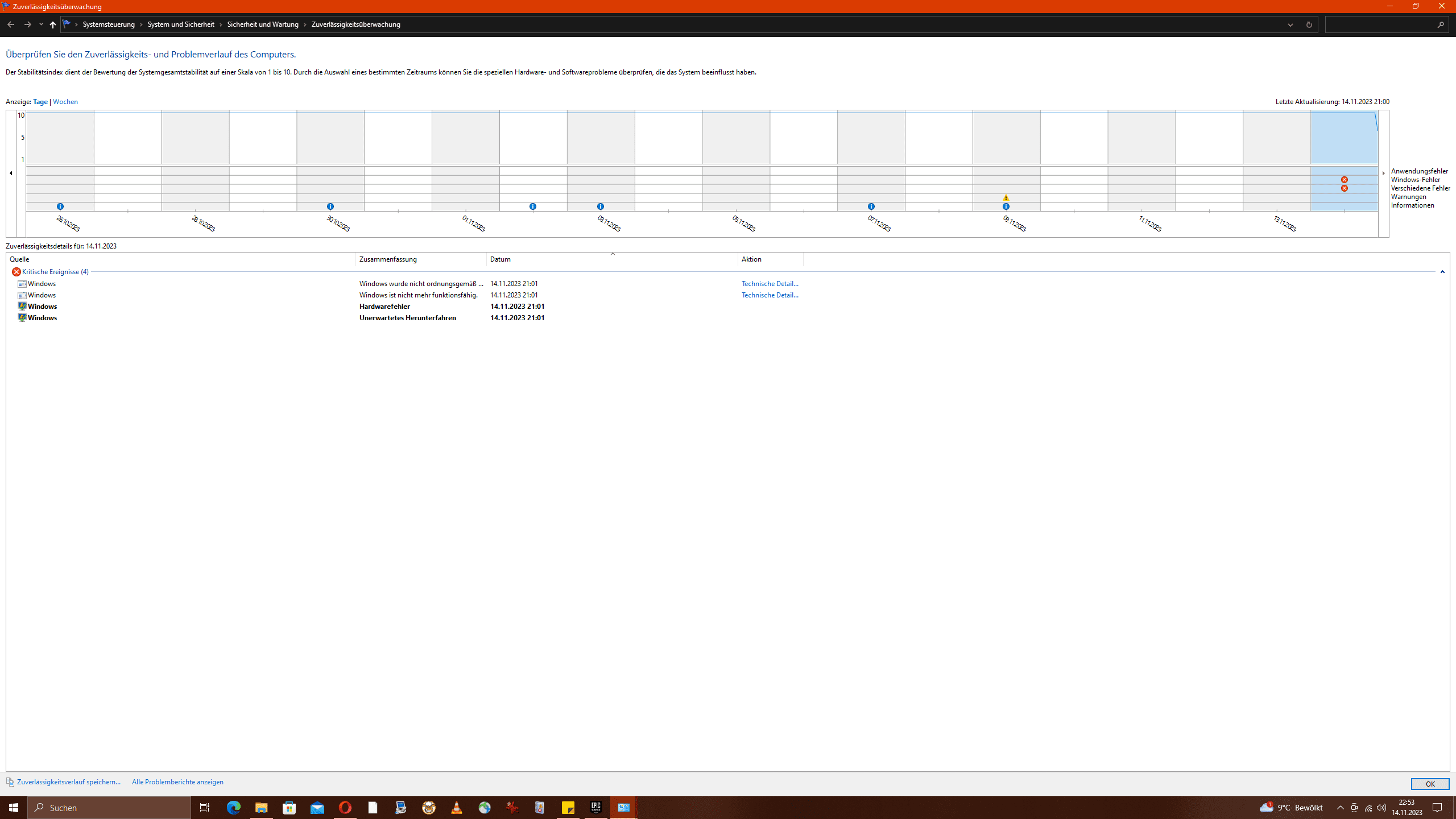Click the Verschiedene Fehler red error icon
This screenshot has height=819, width=1456.
1344,188
